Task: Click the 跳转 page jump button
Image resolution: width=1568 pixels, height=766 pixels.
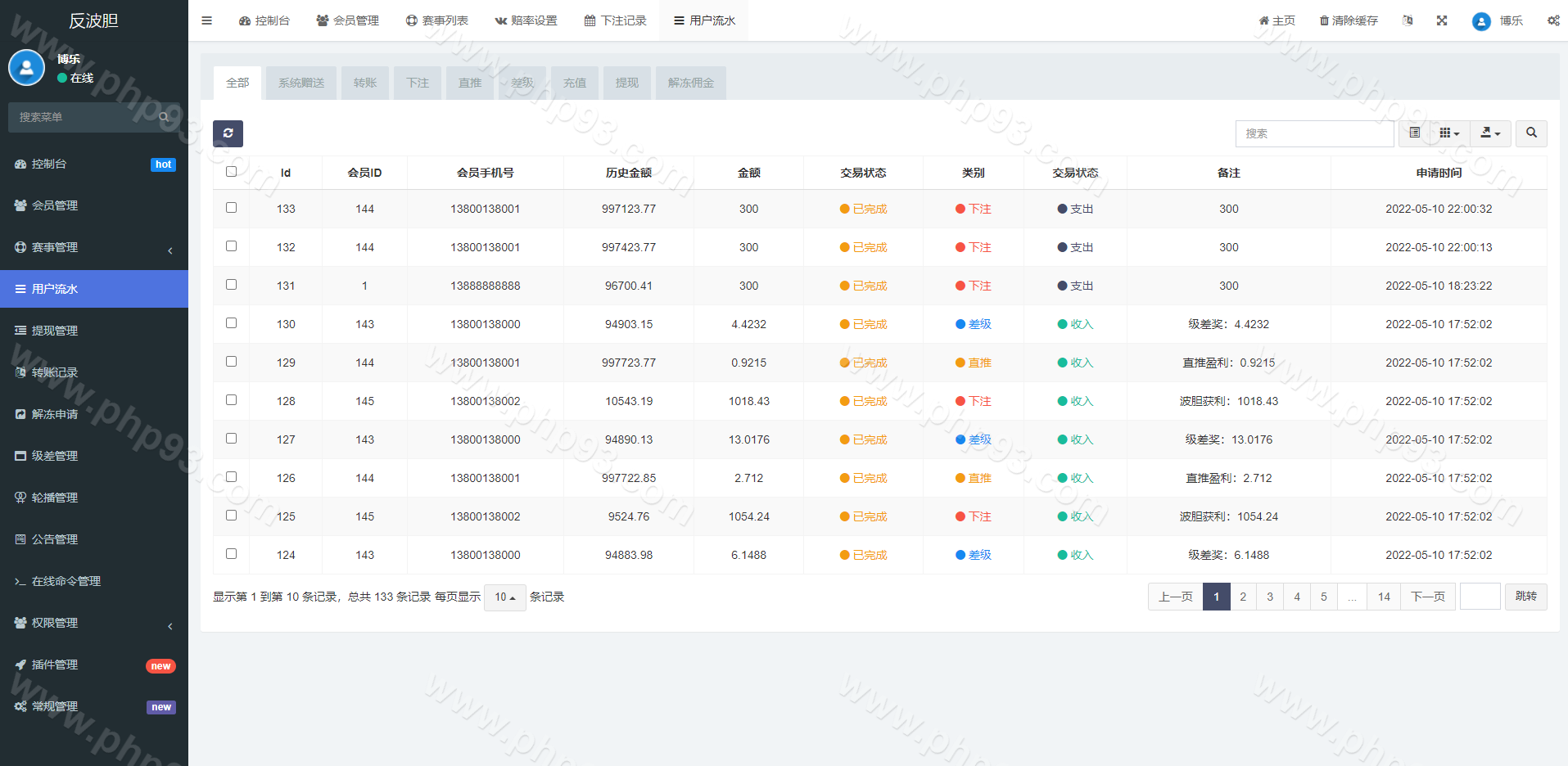Action: 1525,597
